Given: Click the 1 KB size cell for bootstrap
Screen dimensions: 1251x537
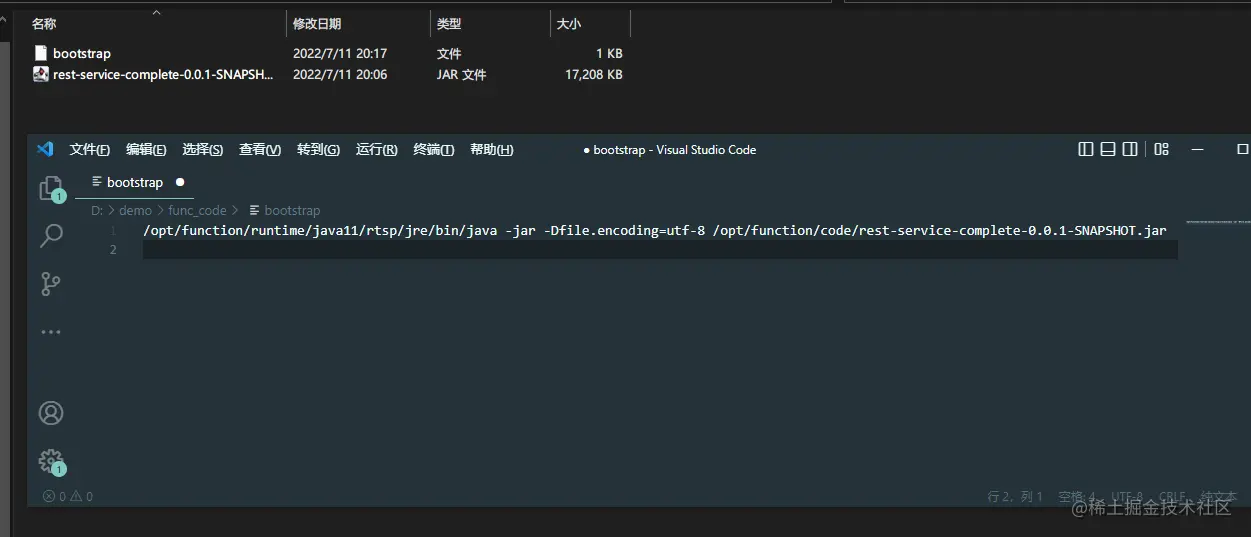Looking at the screenshot, I should (x=609, y=53).
